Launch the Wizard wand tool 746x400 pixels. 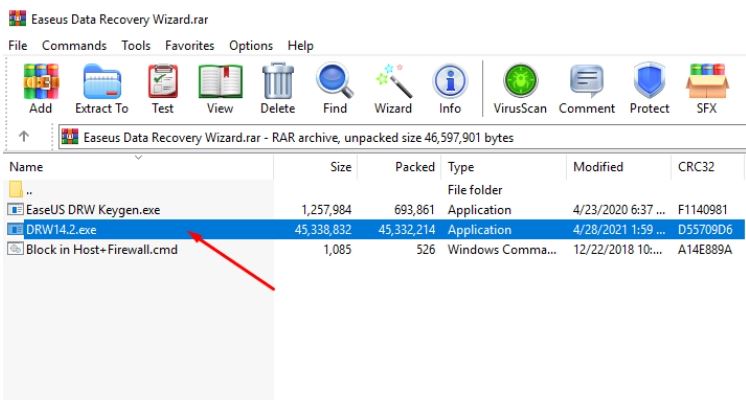393,89
